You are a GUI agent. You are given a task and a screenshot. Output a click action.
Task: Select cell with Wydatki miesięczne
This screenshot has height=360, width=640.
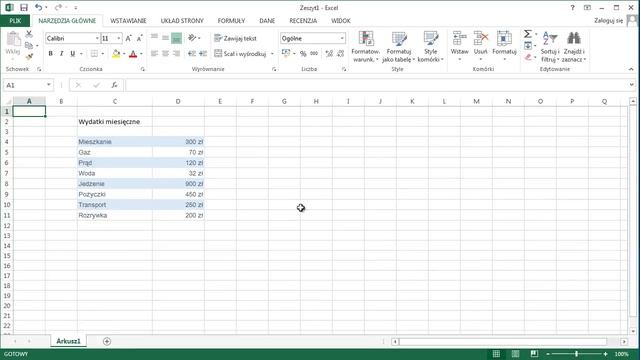(115, 122)
